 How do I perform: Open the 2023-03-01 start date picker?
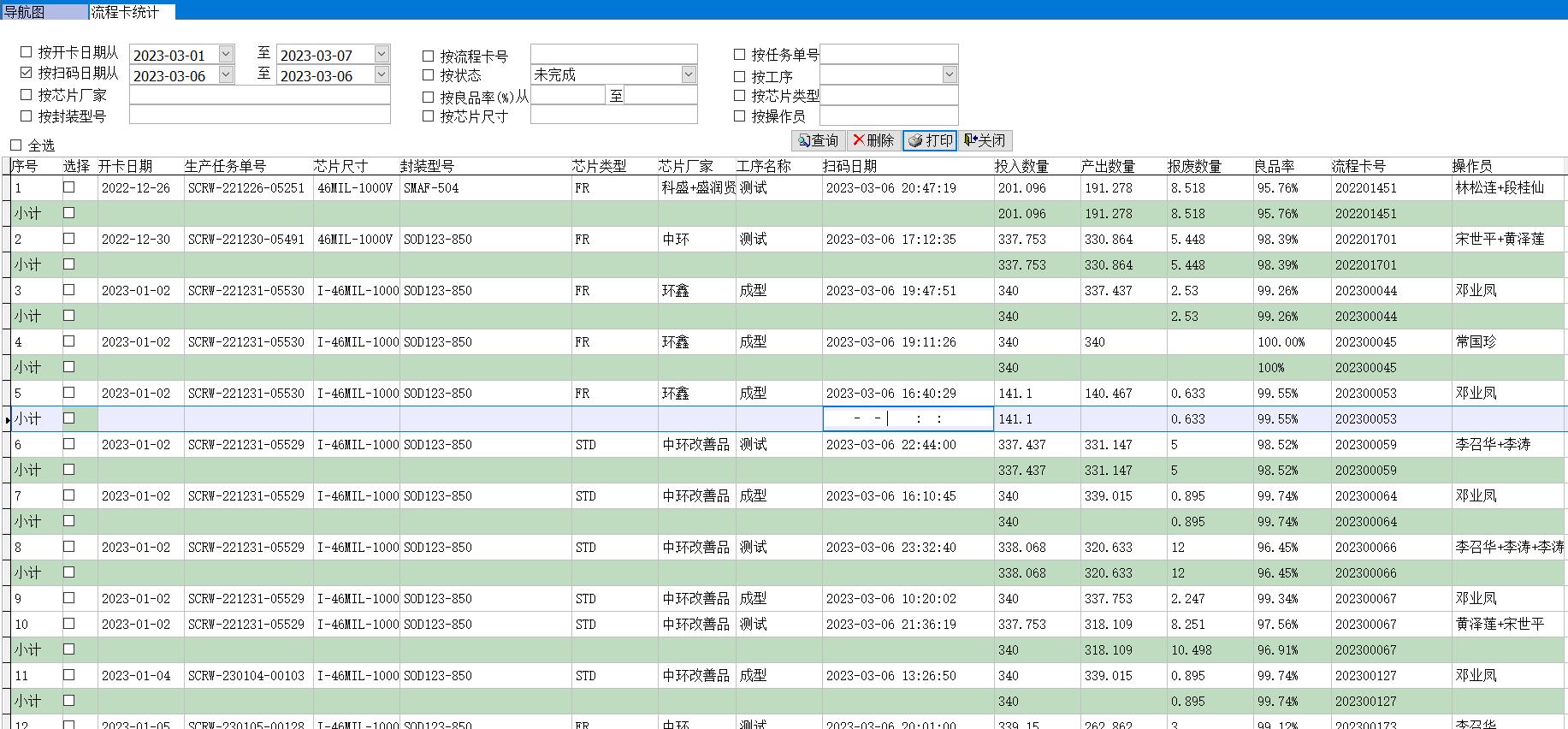pos(226,55)
